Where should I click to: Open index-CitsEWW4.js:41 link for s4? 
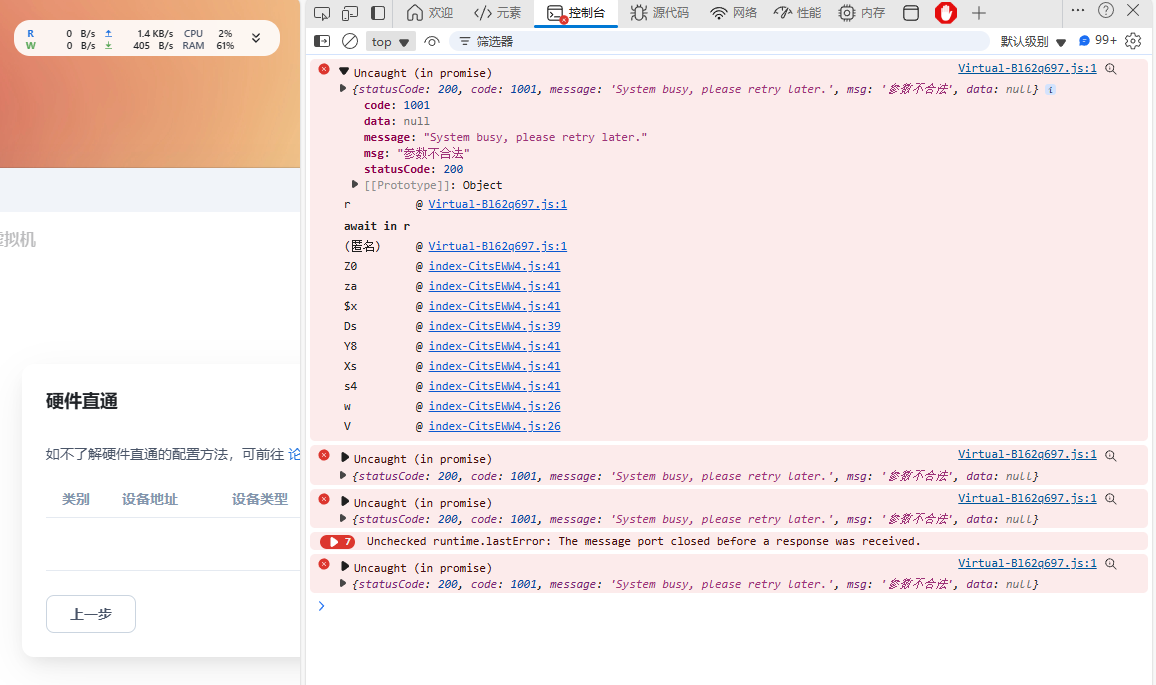point(494,386)
